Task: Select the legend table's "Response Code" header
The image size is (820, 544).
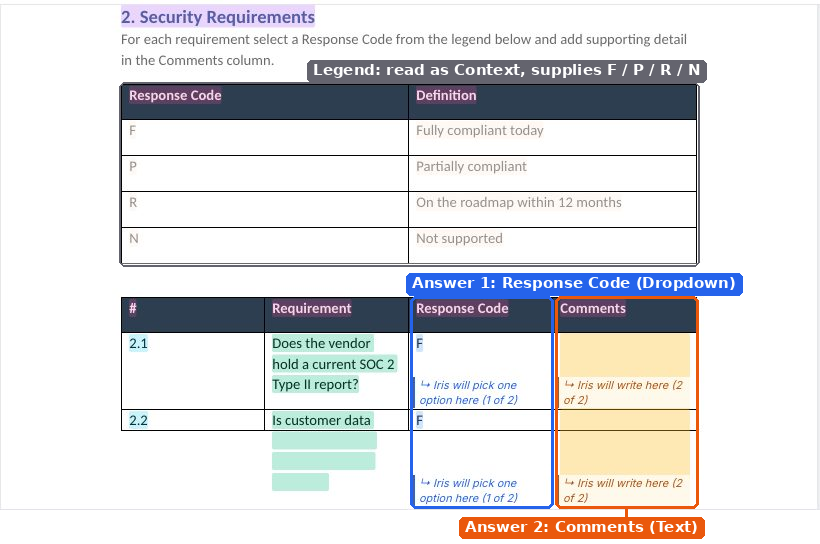Action: [x=175, y=95]
